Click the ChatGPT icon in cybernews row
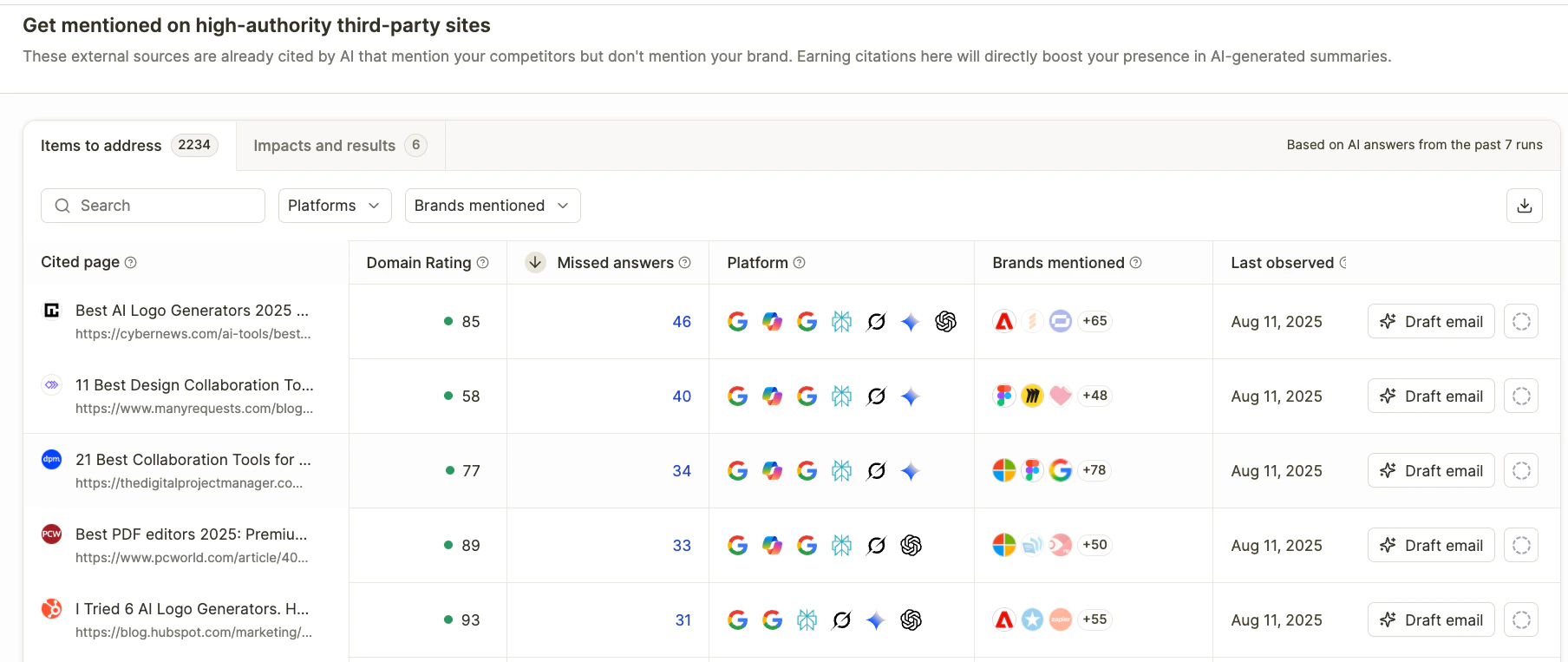 point(945,322)
